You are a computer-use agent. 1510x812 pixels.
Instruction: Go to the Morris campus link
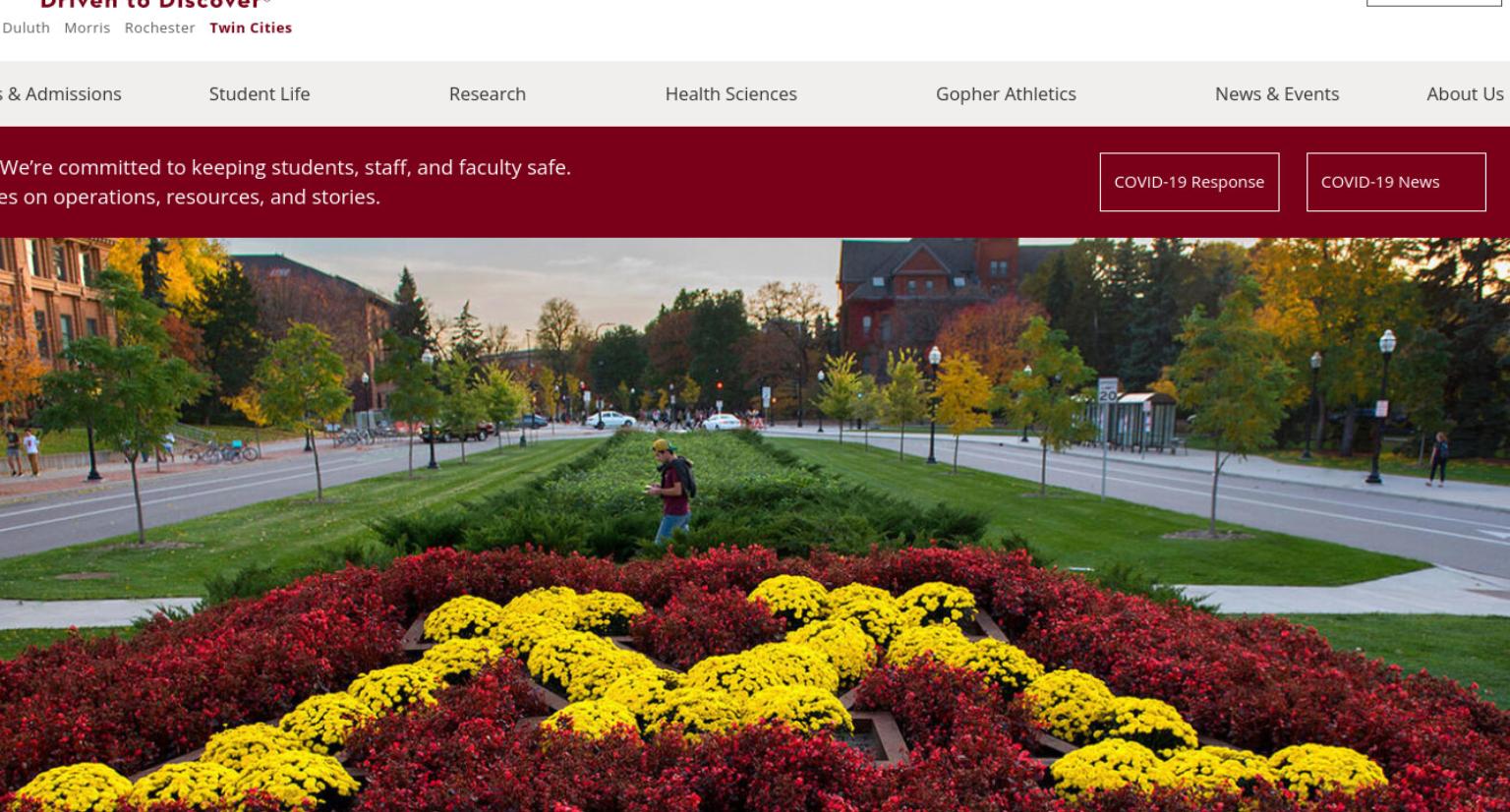tap(87, 28)
